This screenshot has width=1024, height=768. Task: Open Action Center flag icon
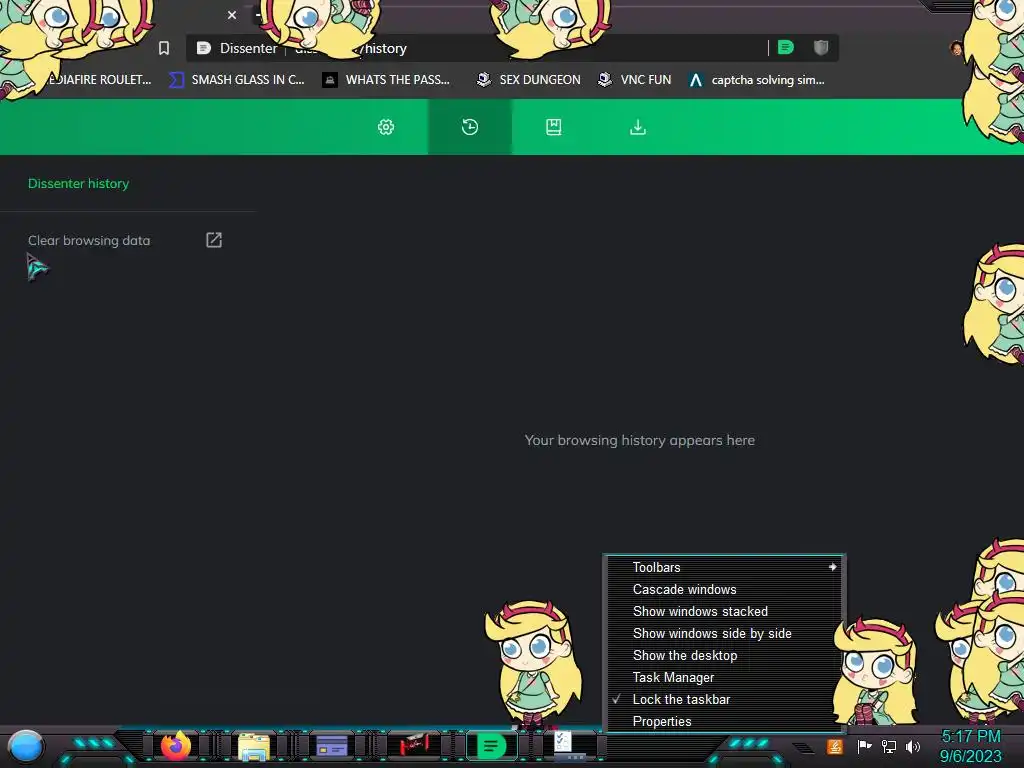coord(864,746)
